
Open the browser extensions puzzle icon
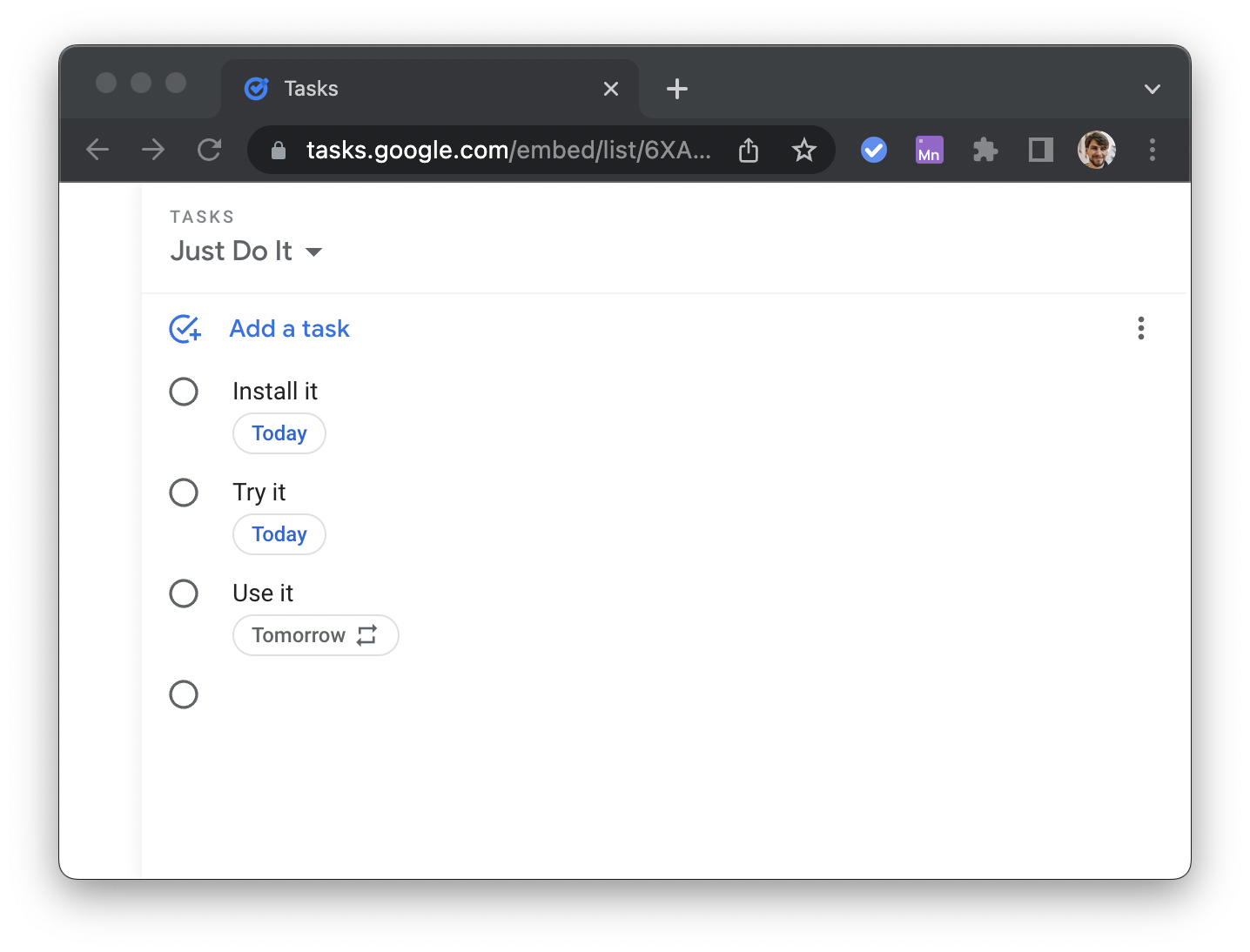tap(985, 150)
